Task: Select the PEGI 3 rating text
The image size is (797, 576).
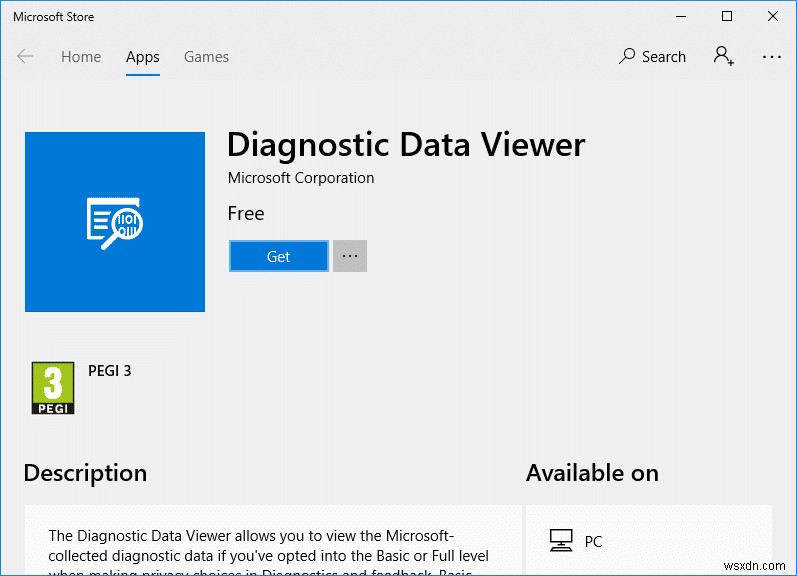Action: point(110,371)
